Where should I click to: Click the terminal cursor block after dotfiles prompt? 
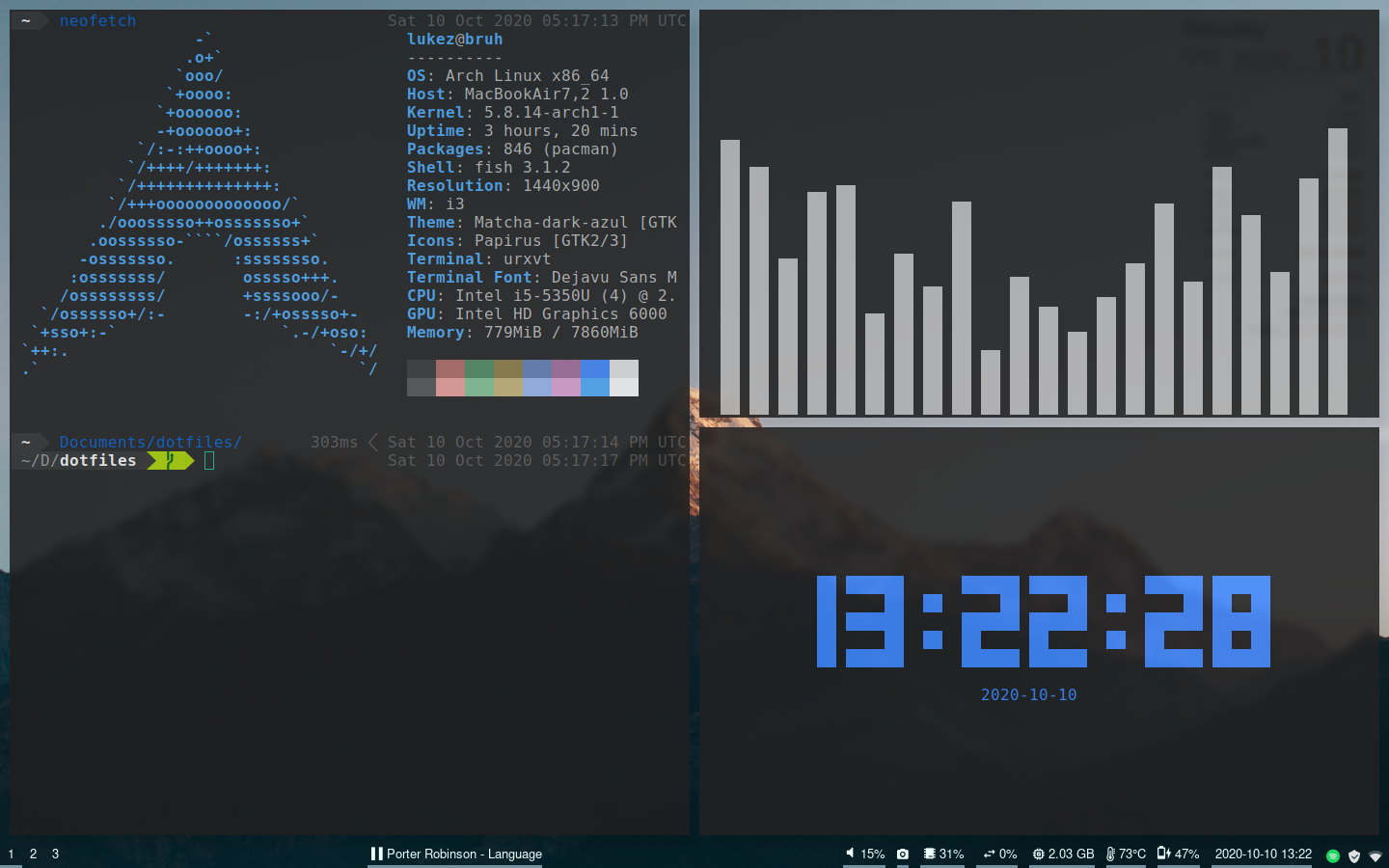(209, 460)
